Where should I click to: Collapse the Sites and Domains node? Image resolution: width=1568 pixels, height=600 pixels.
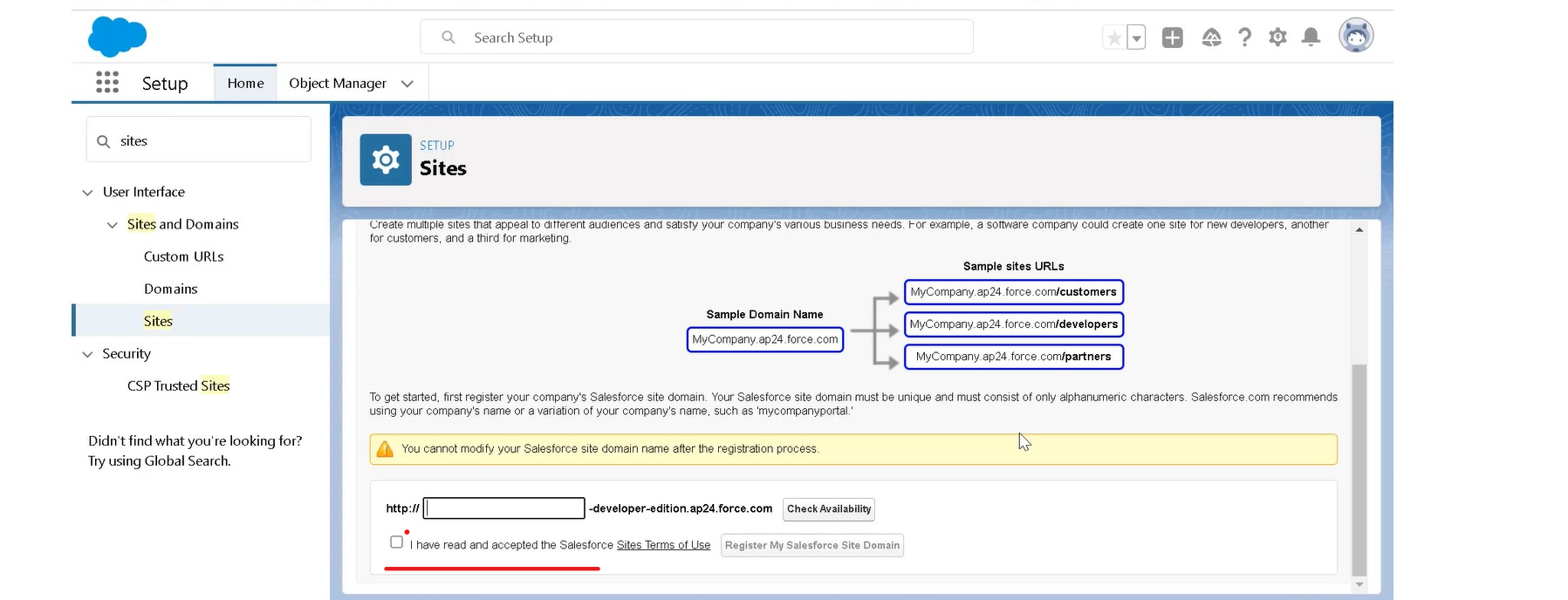point(112,225)
